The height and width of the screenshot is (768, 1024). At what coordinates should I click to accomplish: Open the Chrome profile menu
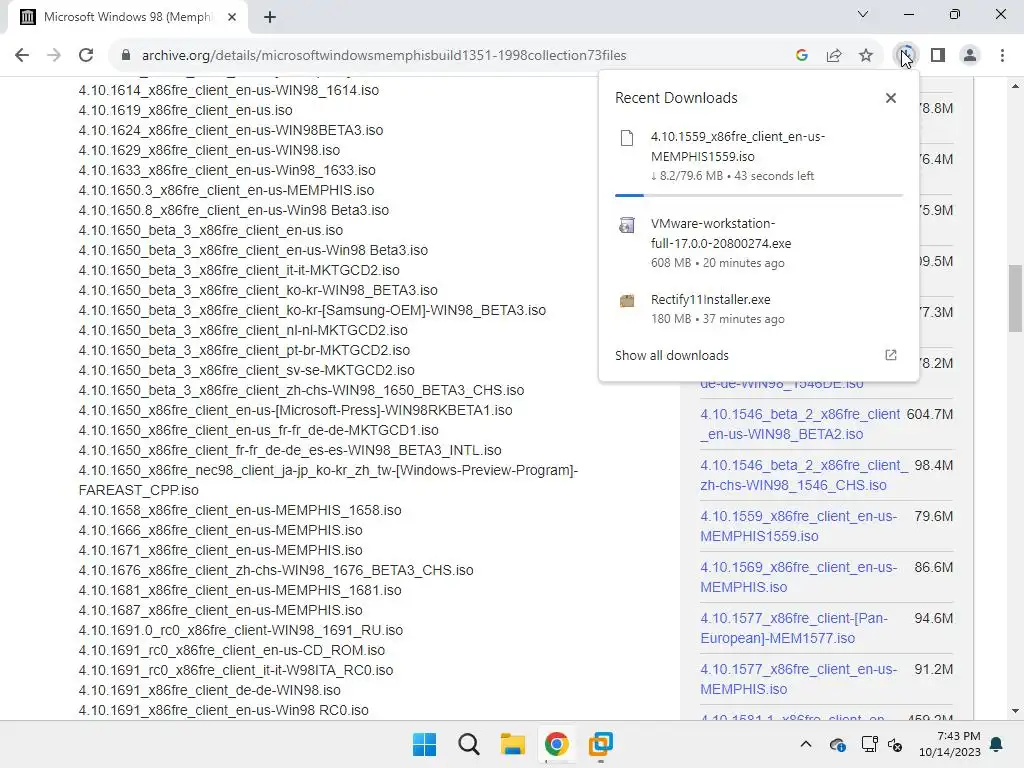tap(970, 56)
